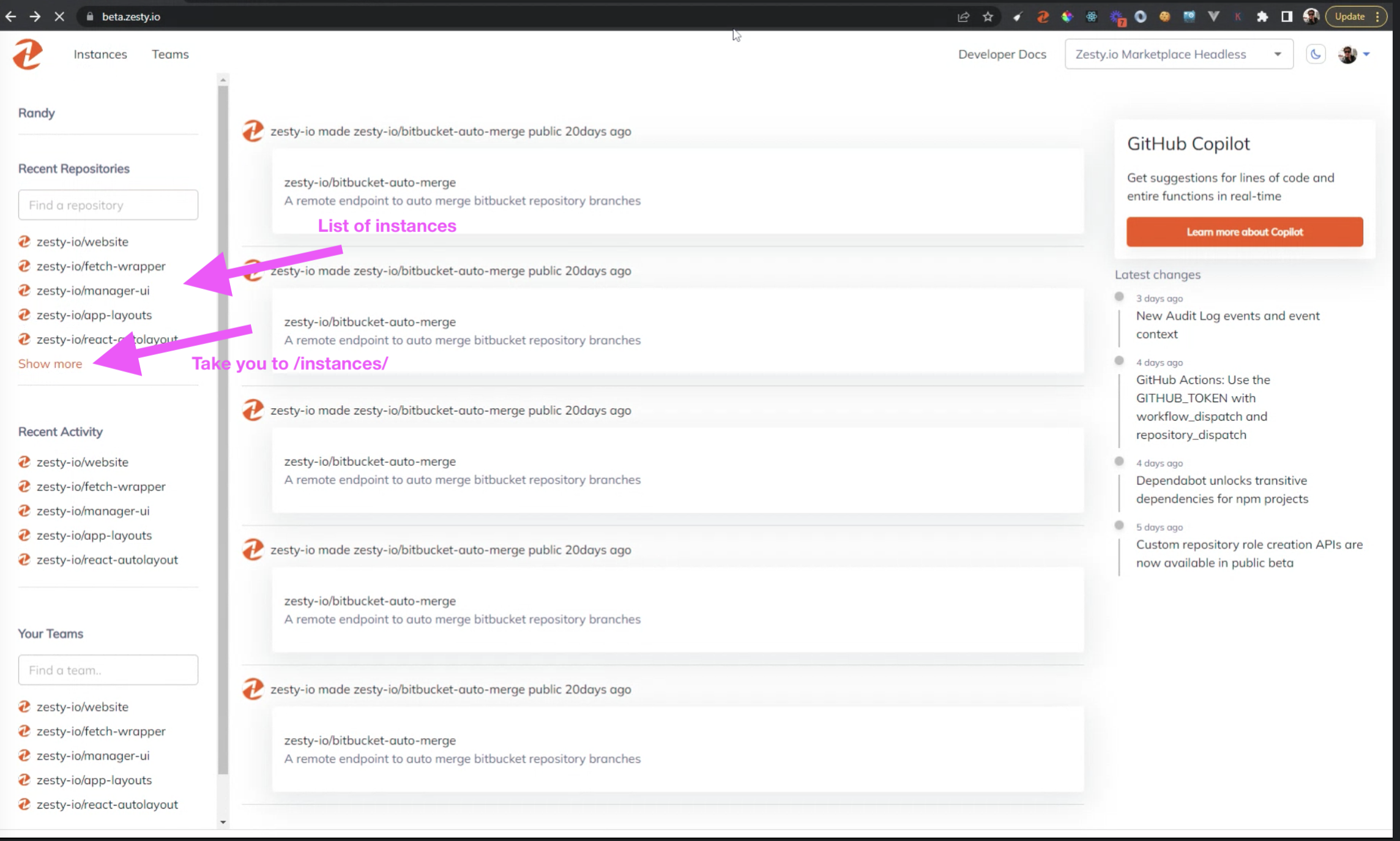The image size is (1400, 841).
Task: Click the zesty-io repo icon beside fetch-wrapper
Action: pos(24,266)
